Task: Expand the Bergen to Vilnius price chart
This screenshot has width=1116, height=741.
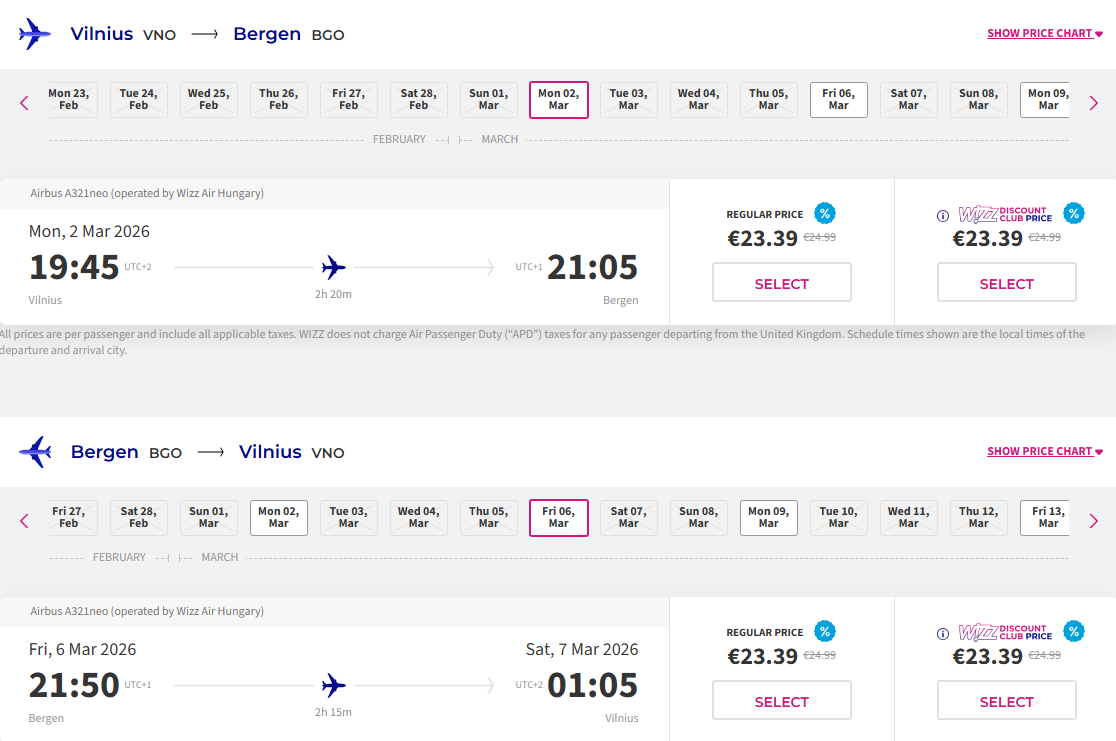Action: (x=1044, y=451)
